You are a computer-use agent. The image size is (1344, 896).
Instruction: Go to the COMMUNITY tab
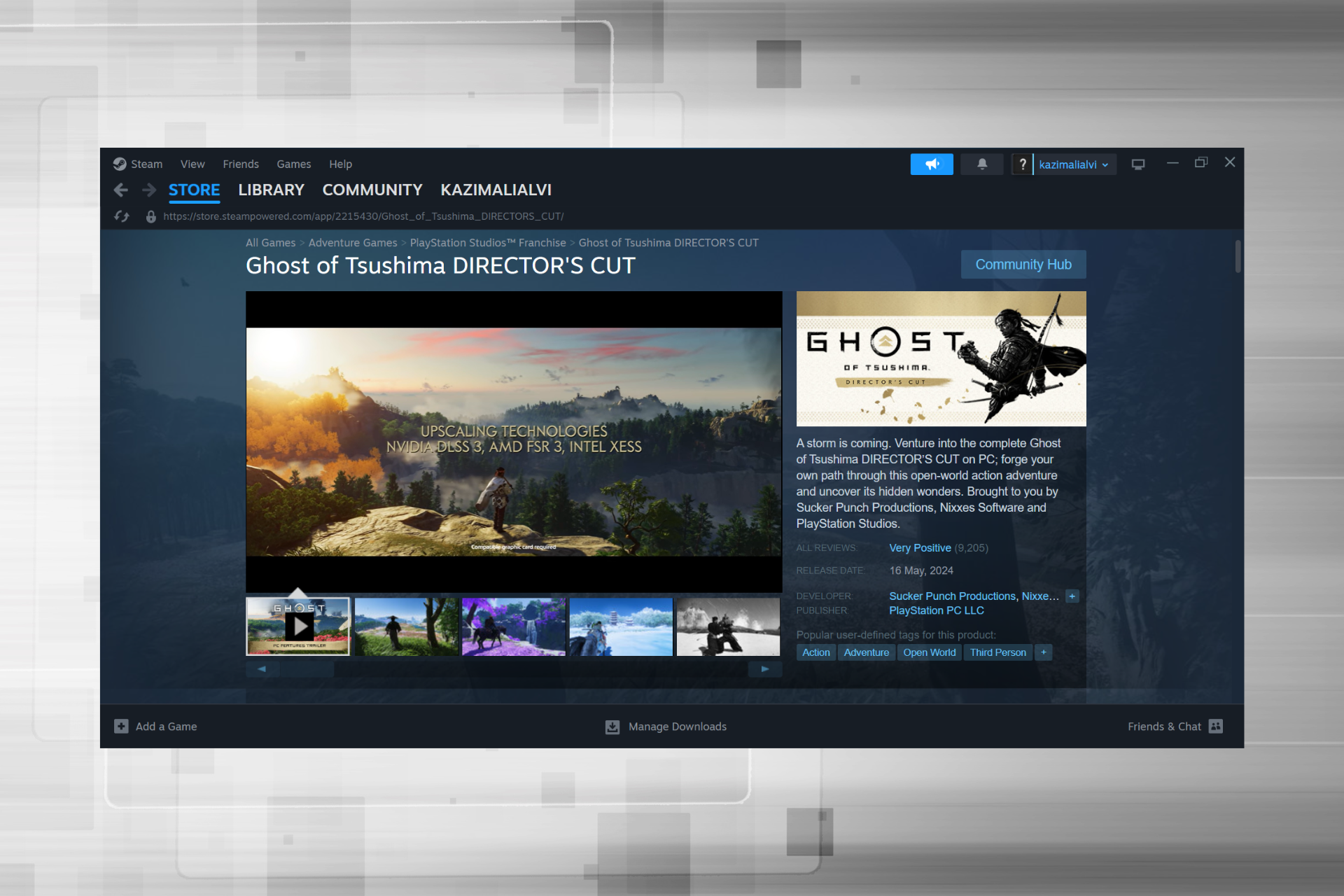pos(372,190)
